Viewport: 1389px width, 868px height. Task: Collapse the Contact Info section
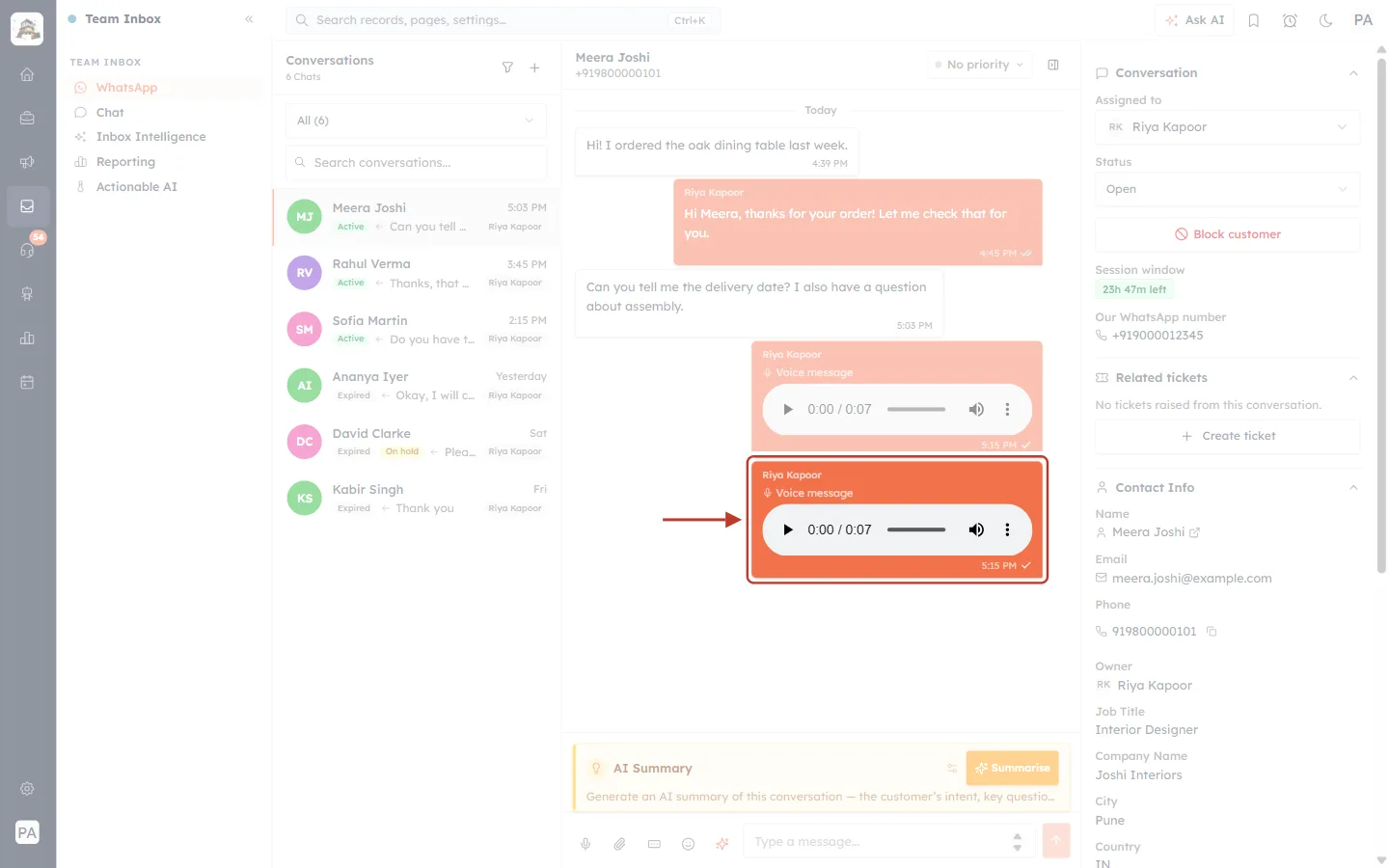click(1353, 488)
